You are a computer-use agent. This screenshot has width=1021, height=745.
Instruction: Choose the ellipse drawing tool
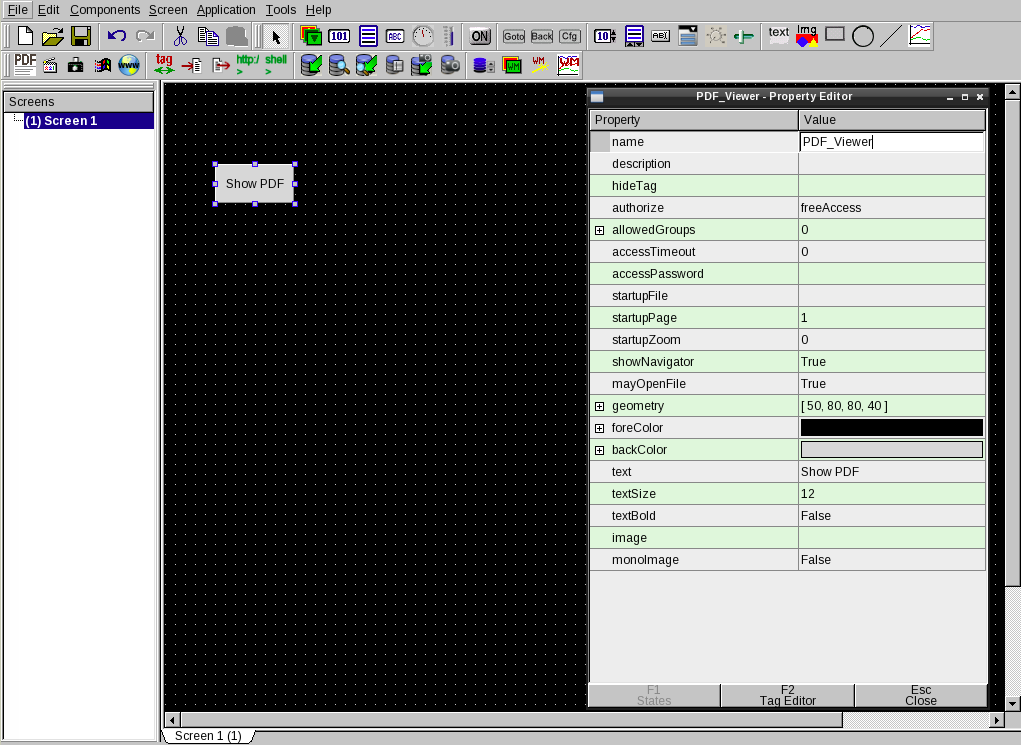tap(862, 37)
